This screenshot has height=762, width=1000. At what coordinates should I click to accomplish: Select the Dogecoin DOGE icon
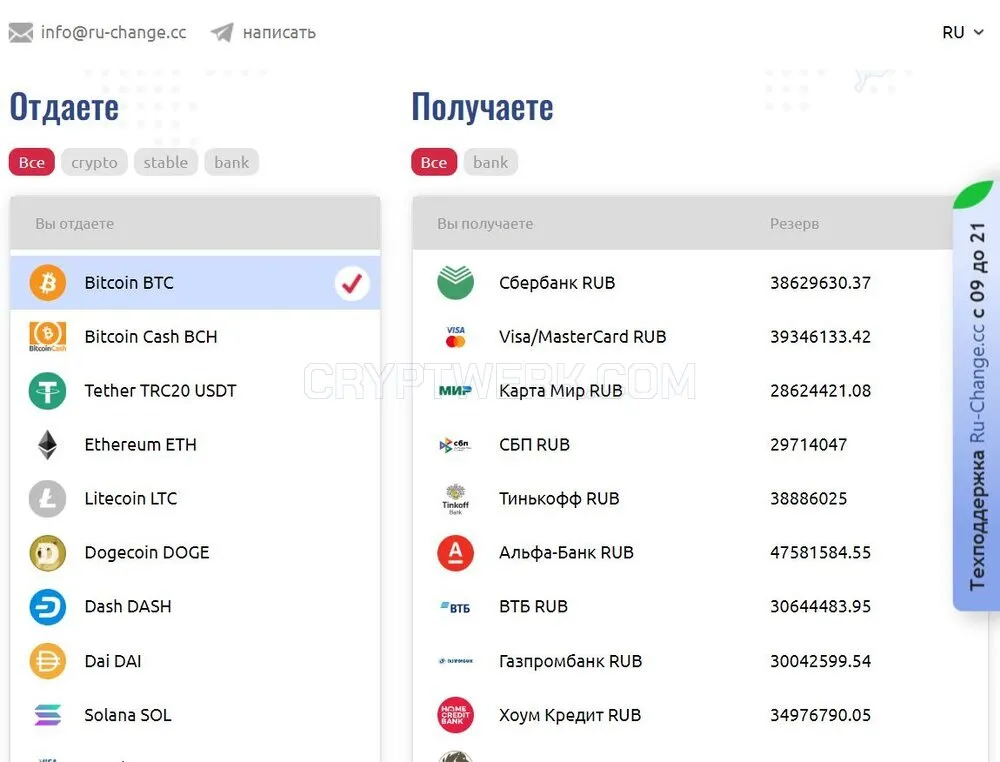(47, 553)
